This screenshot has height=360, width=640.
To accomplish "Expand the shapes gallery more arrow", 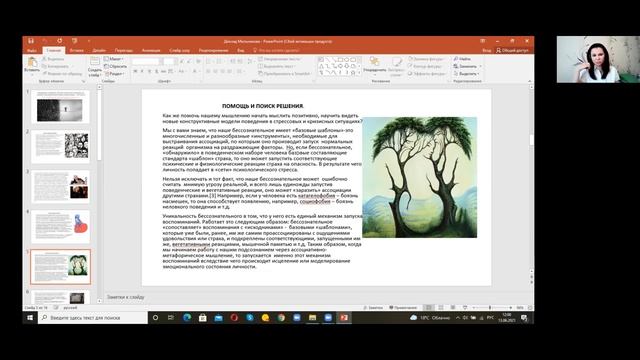I will 358,73.
